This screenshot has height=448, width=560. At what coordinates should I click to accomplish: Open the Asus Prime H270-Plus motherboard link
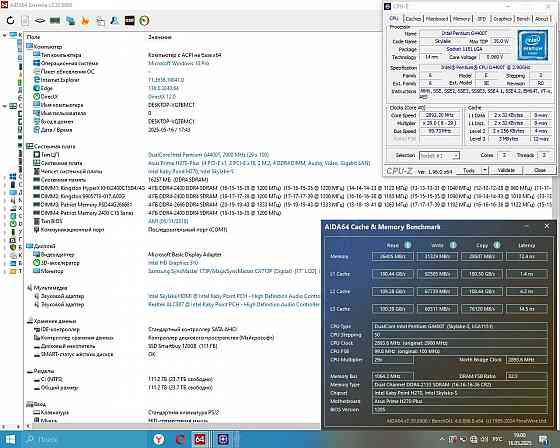[x=259, y=163]
